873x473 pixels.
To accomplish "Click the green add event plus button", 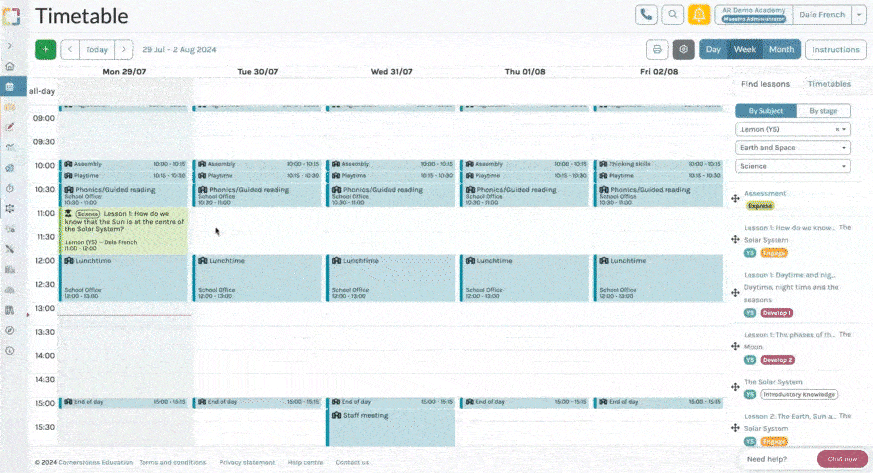I will click(x=45, y=49).
